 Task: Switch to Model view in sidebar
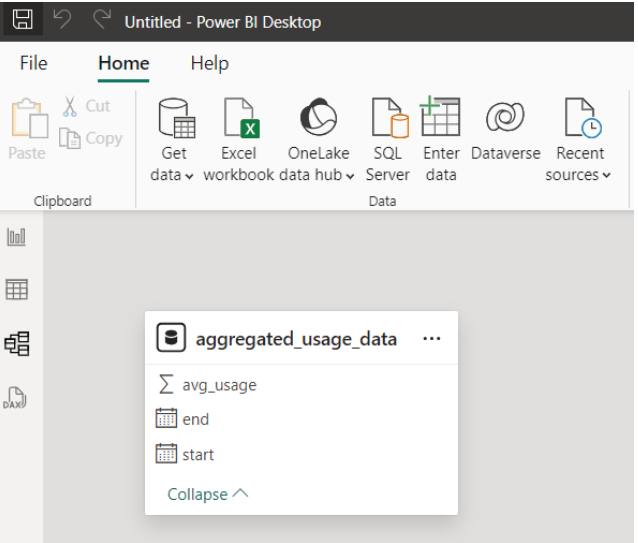coord(17,344)
